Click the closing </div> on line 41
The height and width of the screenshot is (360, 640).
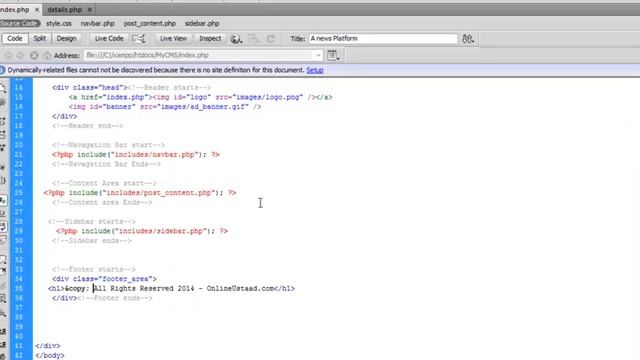[x=47, y=346]
